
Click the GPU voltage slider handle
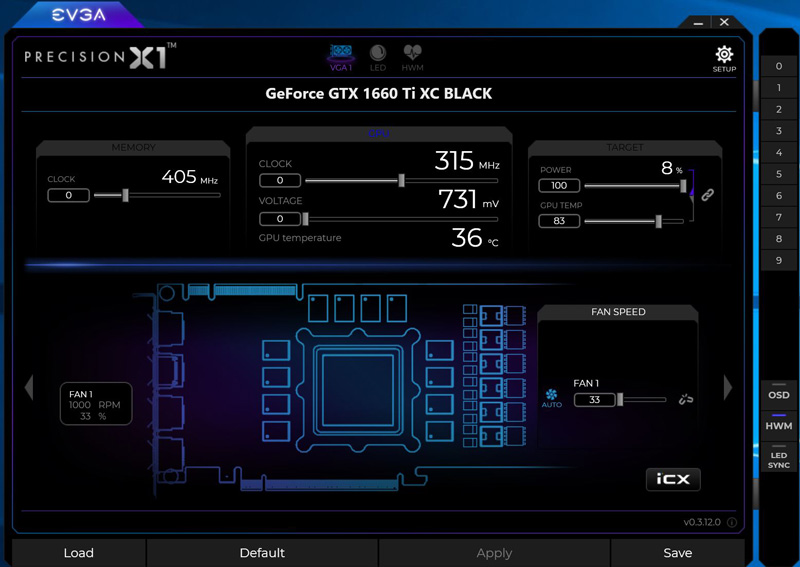point(305,219)
